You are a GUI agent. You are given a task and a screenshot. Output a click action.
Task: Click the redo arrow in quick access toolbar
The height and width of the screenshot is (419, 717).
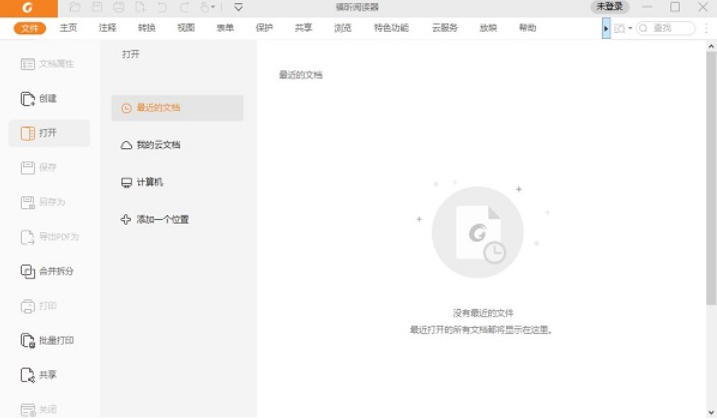tap(184, 7)
